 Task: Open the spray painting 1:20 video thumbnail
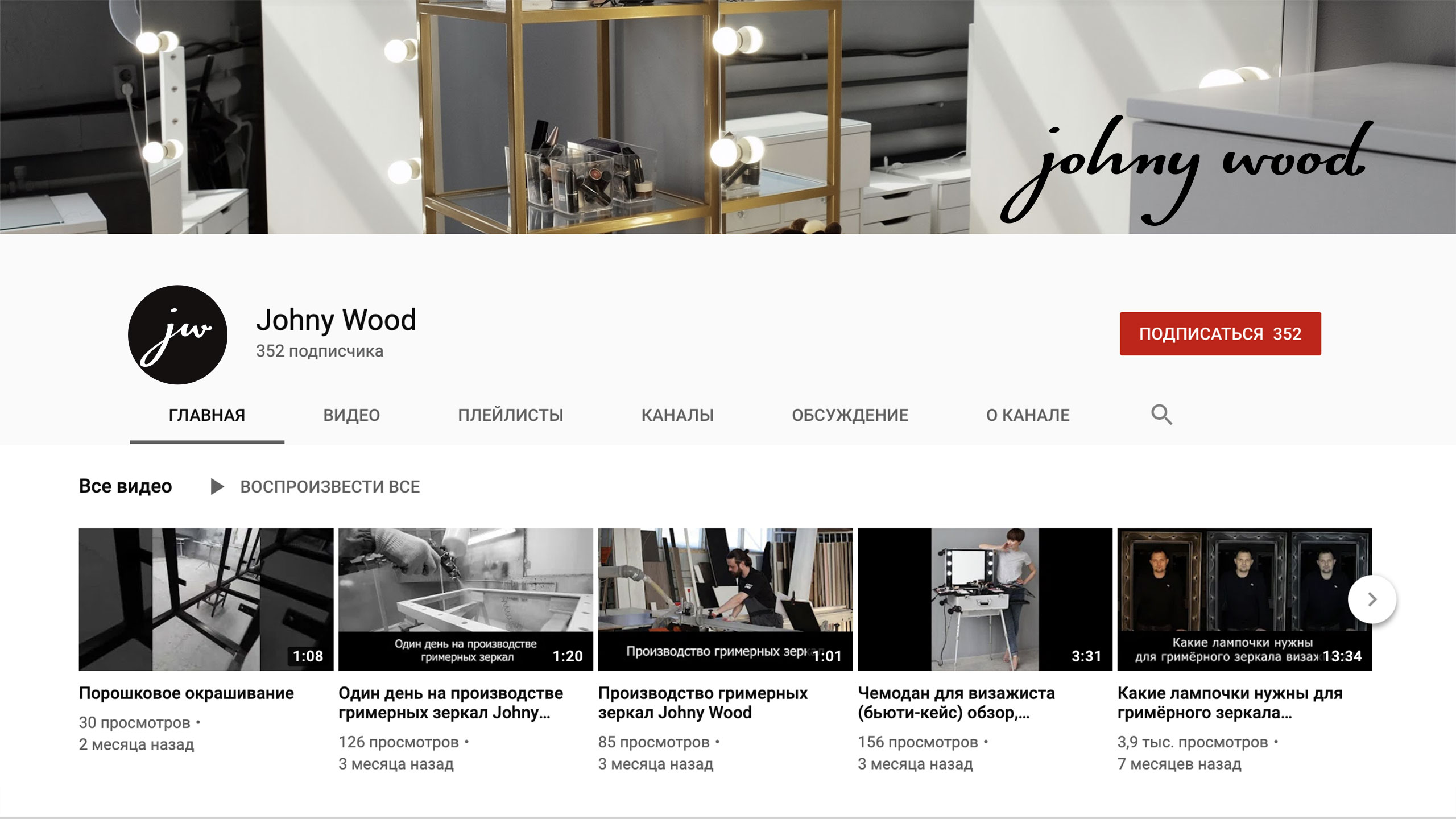[465, 599]
